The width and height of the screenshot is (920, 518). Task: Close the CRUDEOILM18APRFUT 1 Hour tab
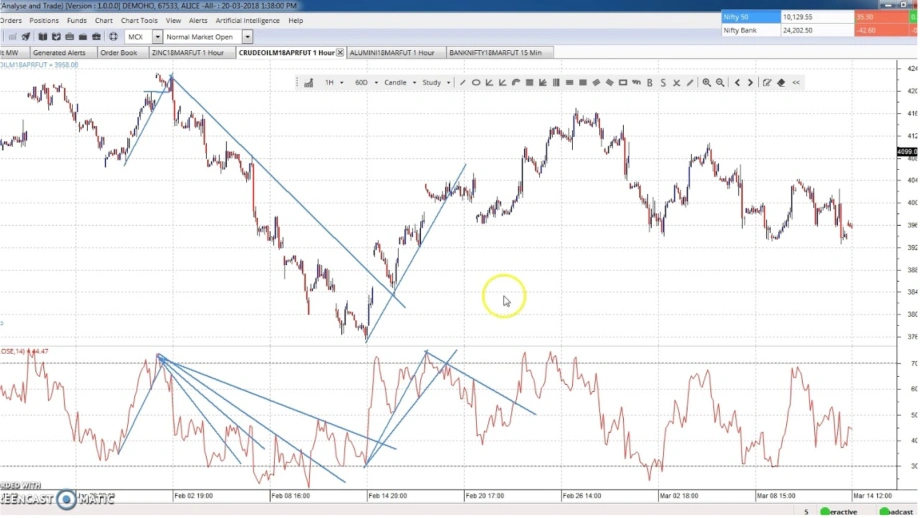[340, 52]
